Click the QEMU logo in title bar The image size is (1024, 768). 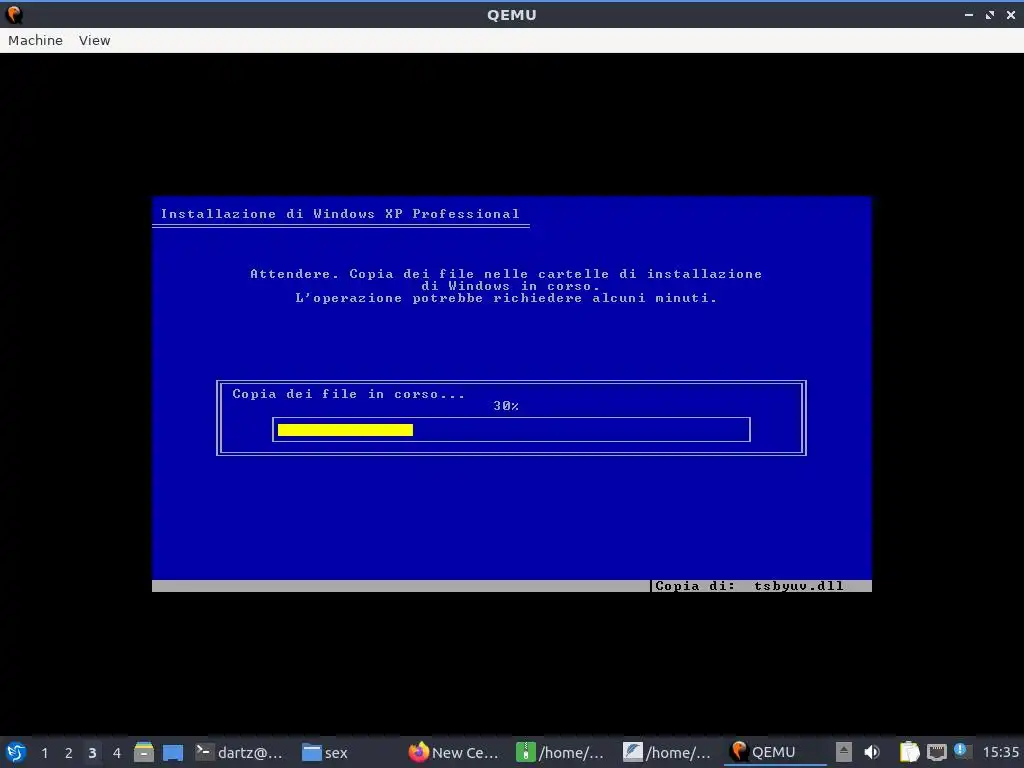point(14,14)
